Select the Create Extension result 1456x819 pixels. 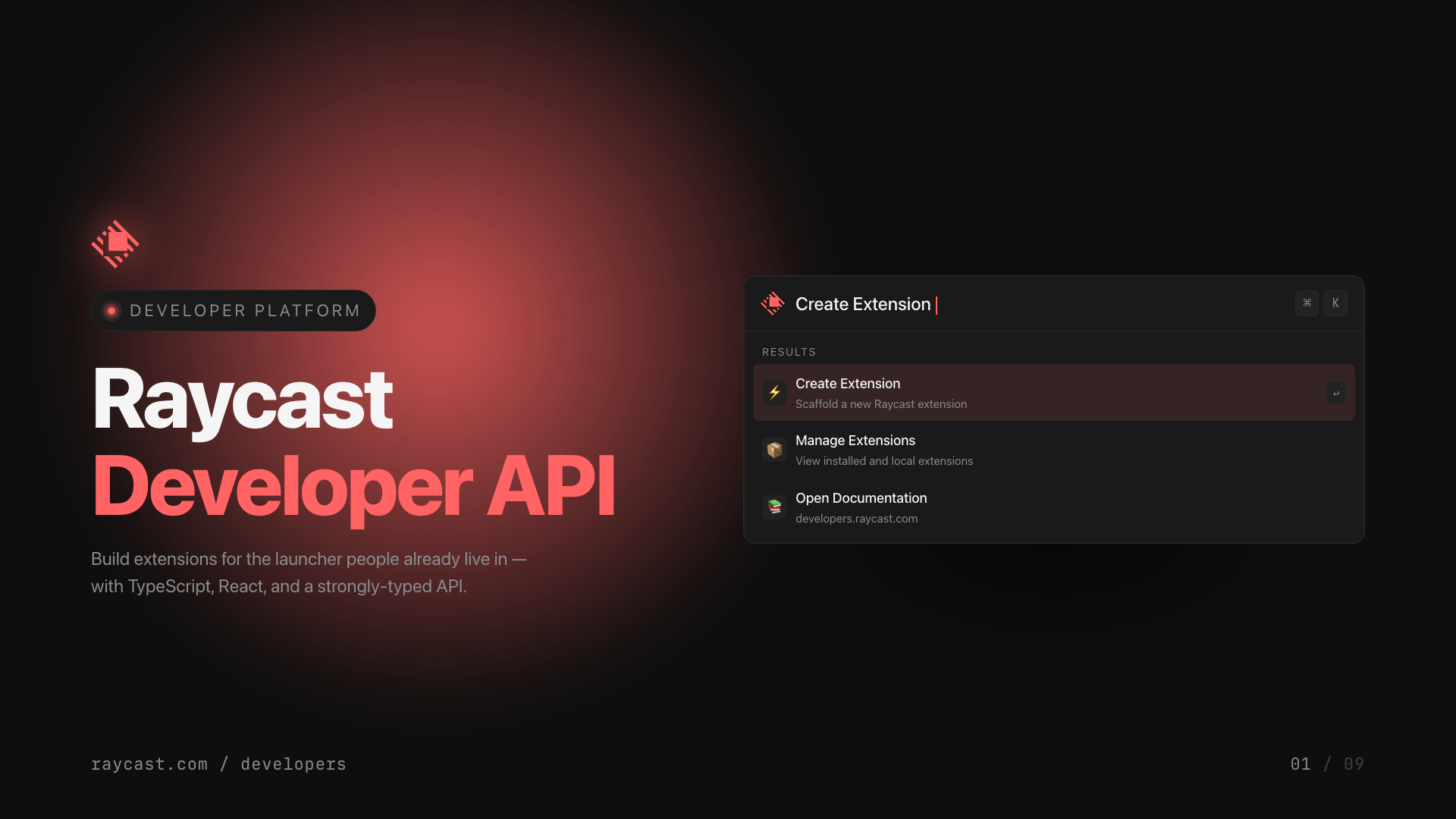1054,393
